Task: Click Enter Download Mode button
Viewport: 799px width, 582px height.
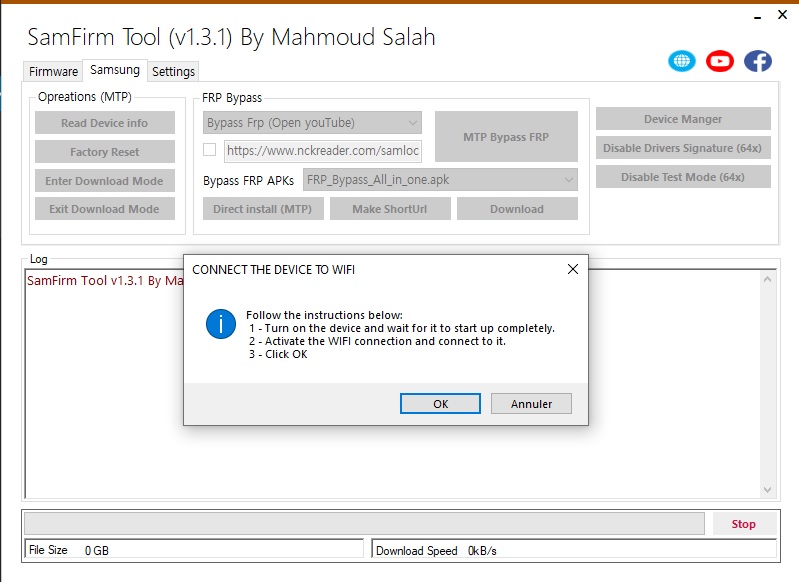Action: [104, 181]
